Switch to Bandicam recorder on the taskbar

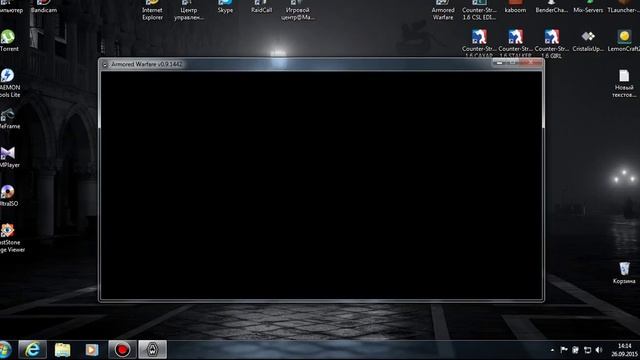pos(122,350)
